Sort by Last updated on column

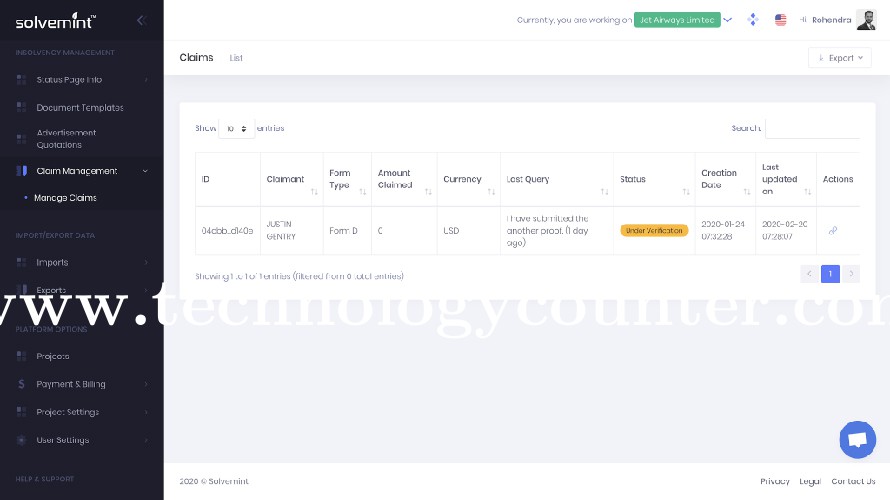click(786, 179)
